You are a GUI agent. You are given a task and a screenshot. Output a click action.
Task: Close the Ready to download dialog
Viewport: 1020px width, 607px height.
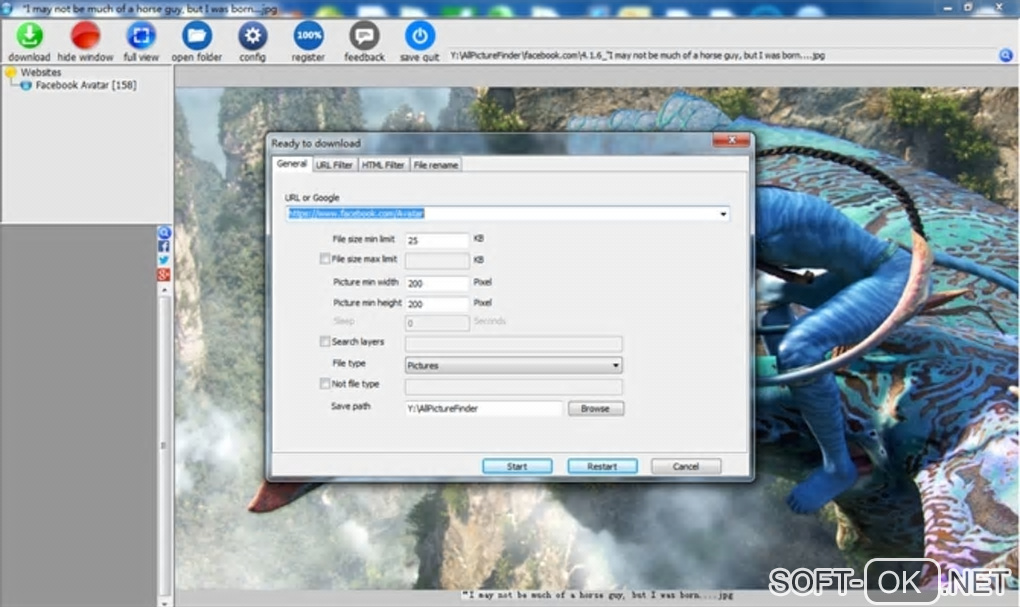coord(732,140)
